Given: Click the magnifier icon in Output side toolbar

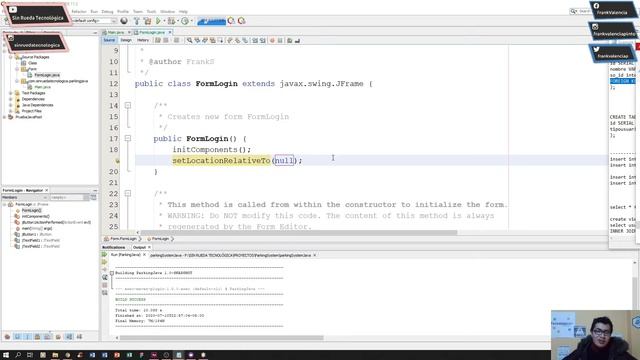Looking at the screenshot, I should pos(104,277).
